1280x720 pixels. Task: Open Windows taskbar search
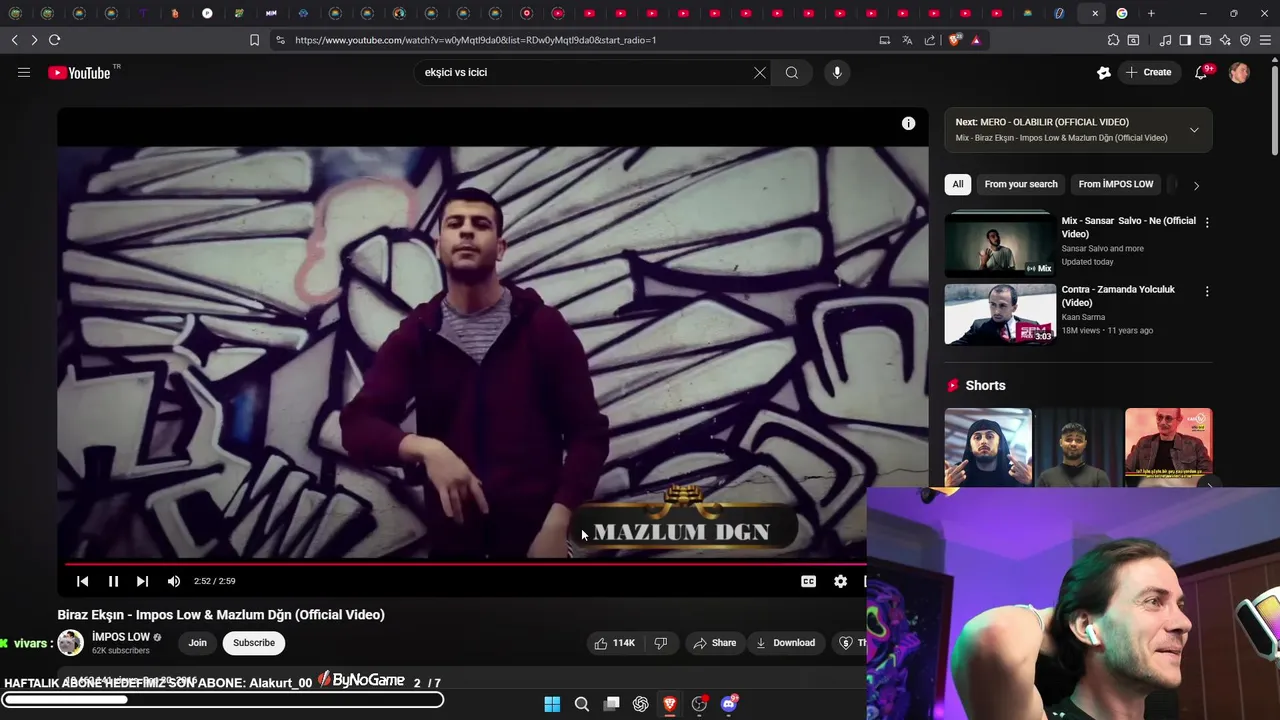click(582, 704)
